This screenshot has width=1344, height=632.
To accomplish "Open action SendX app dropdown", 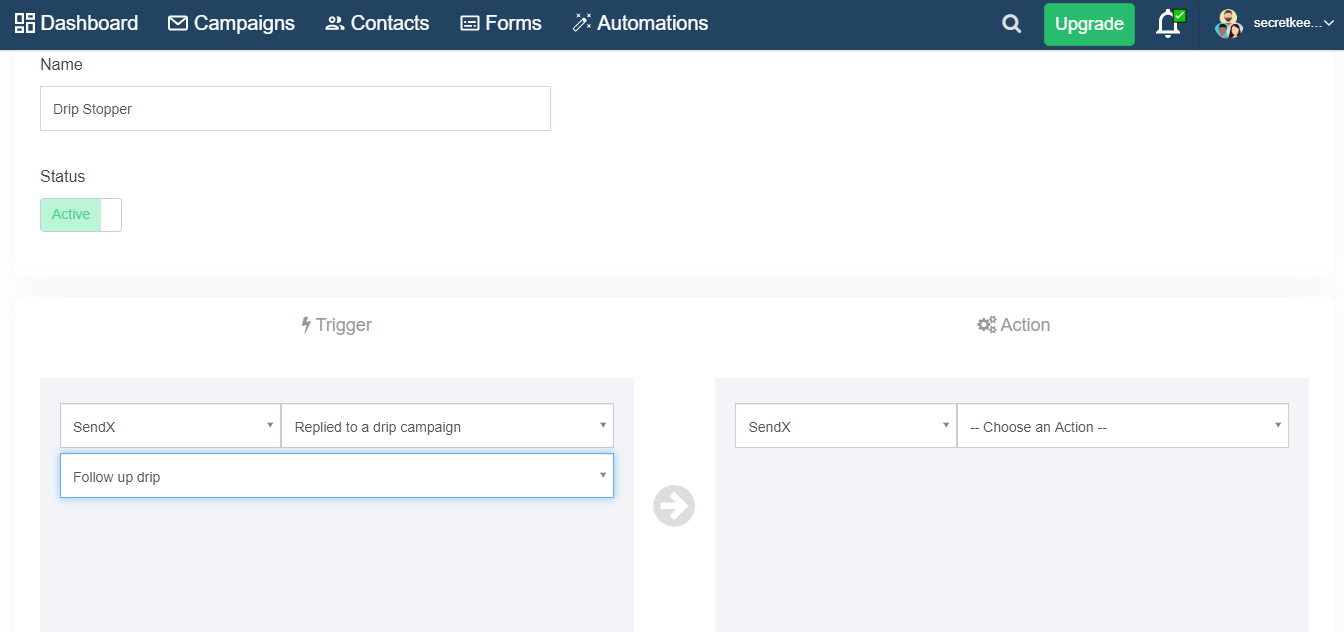I will click(846, 426).
